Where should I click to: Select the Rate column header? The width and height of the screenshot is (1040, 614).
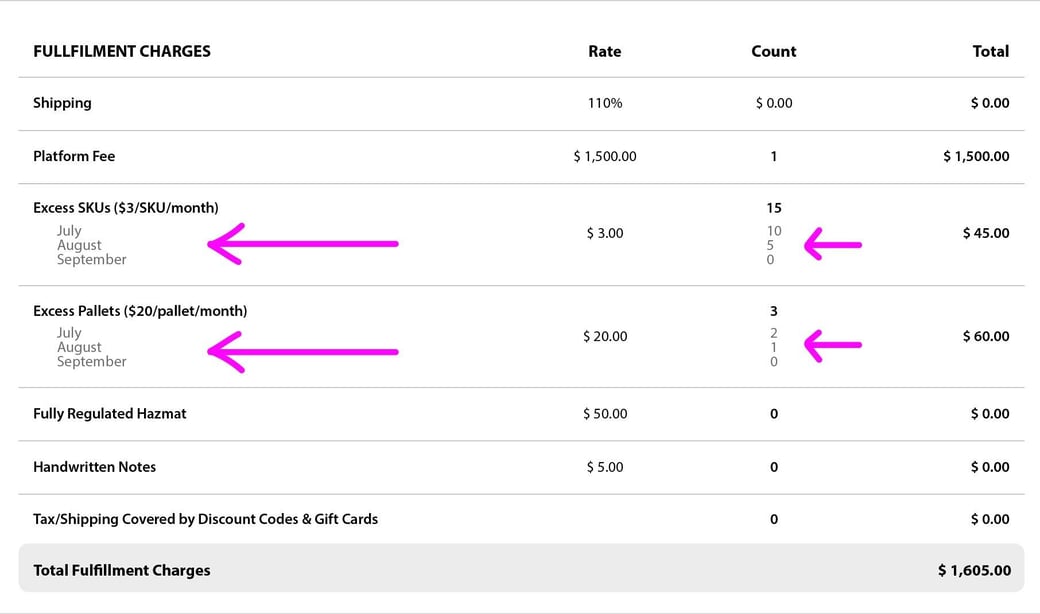pyautogui.click(x=604, y=52)
